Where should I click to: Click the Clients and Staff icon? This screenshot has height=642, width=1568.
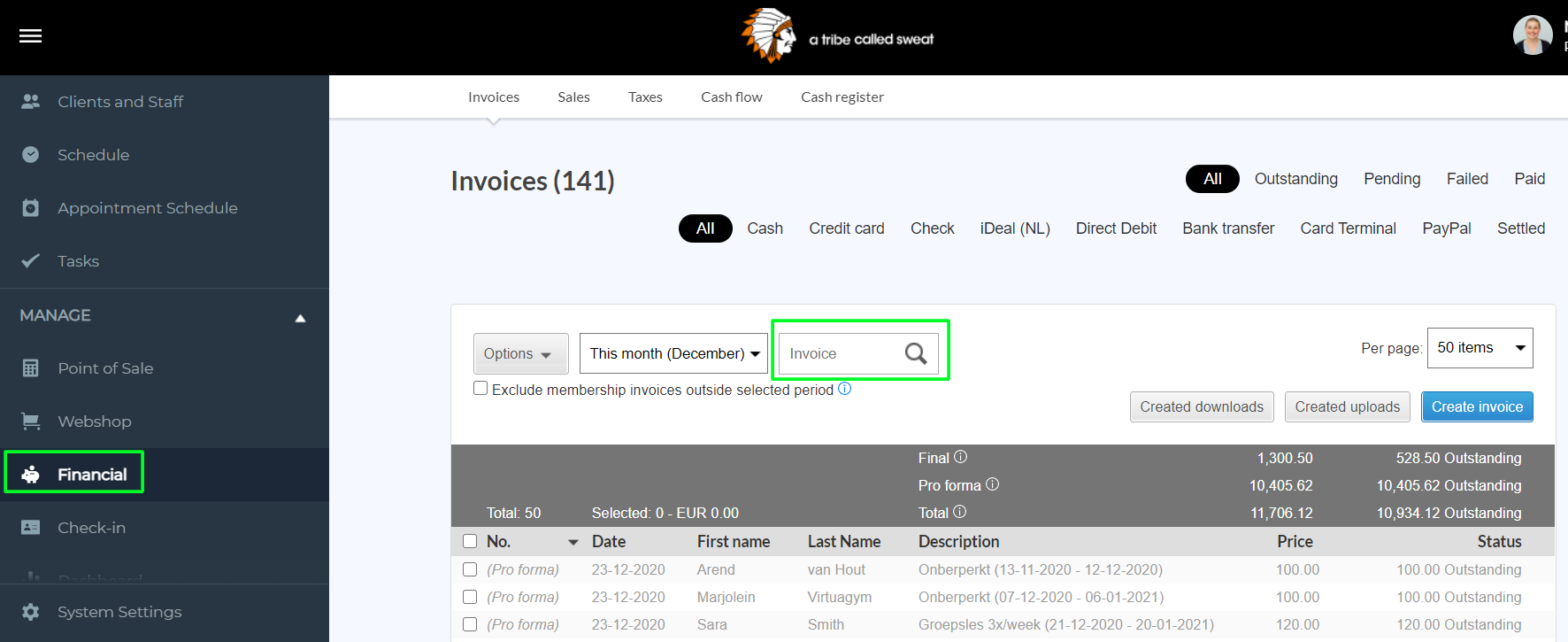point(31,102)
